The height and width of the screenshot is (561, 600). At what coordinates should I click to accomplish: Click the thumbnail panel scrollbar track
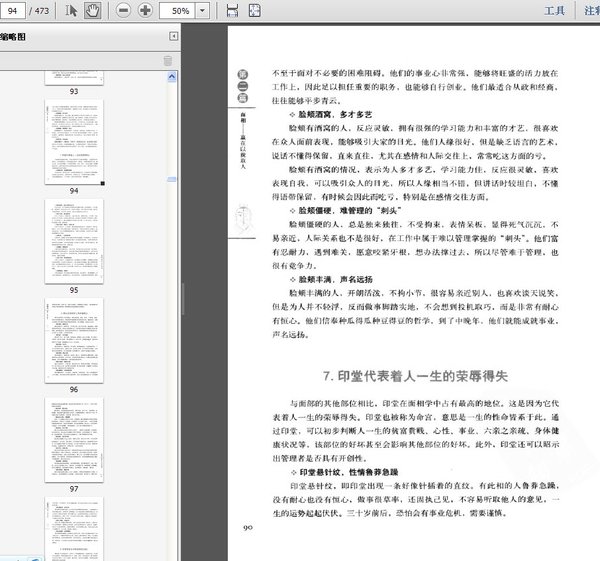click(173, 300)
